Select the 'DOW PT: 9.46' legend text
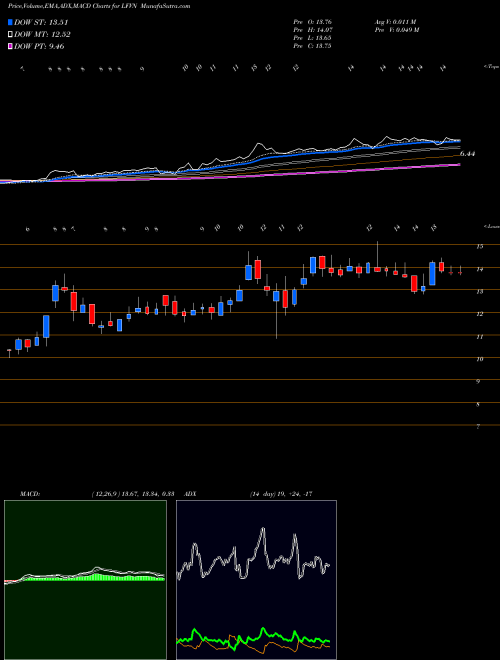500x660 pixels. [x=39, y=46]
